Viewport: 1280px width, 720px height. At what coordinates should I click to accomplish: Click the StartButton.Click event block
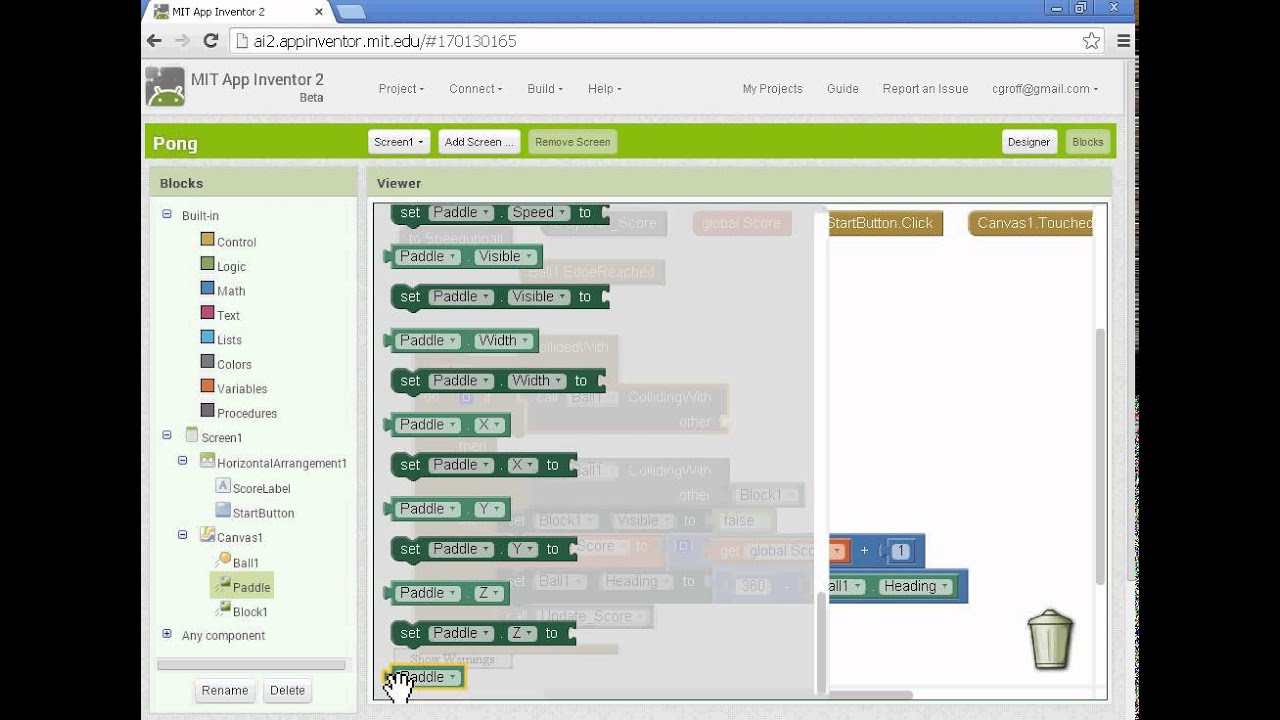[x=885, y=223]
